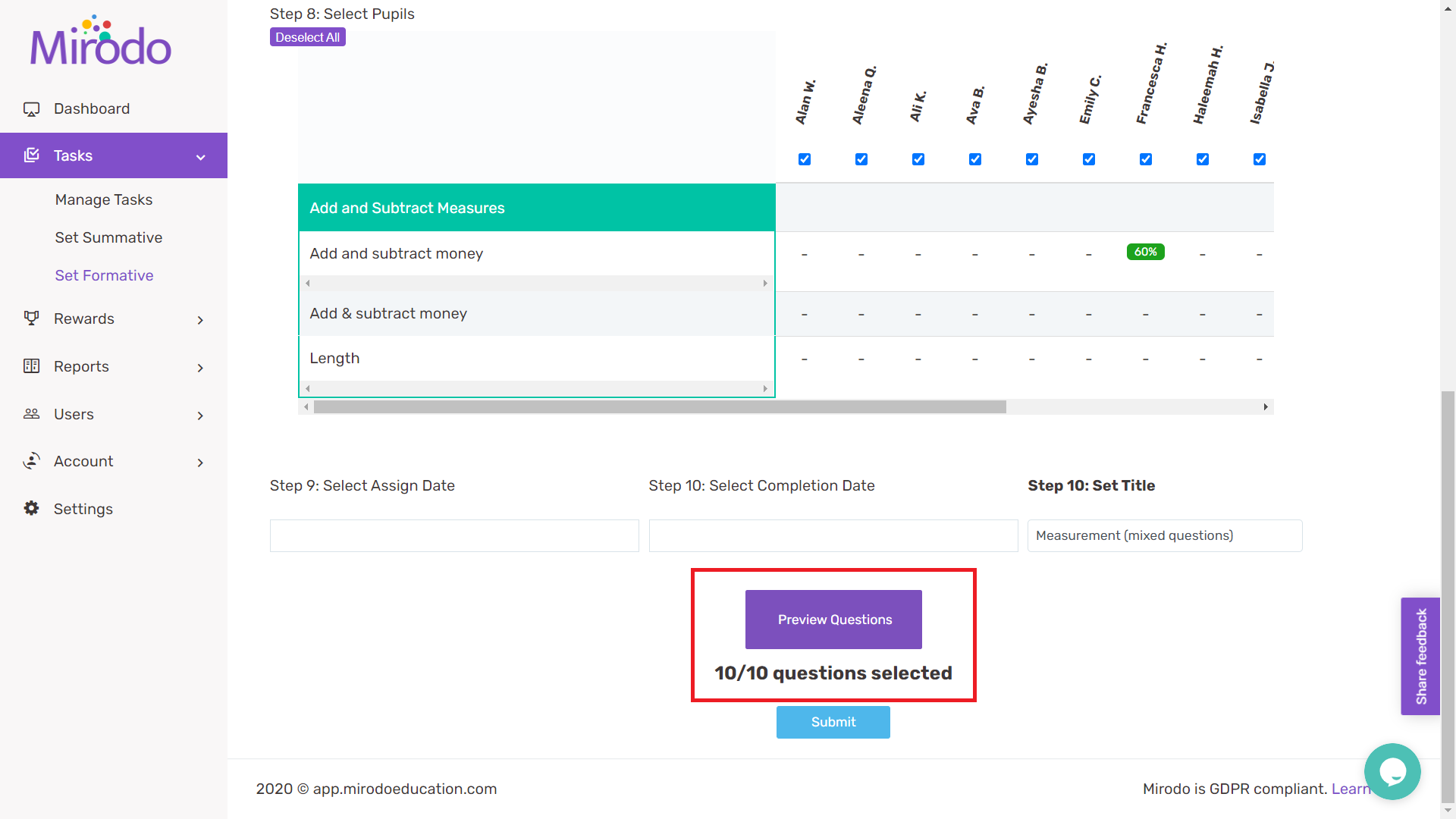Select the Add and Subtract Measures header
The height and width of the screenshot is (819, 1456).
[x=537, y=208]
